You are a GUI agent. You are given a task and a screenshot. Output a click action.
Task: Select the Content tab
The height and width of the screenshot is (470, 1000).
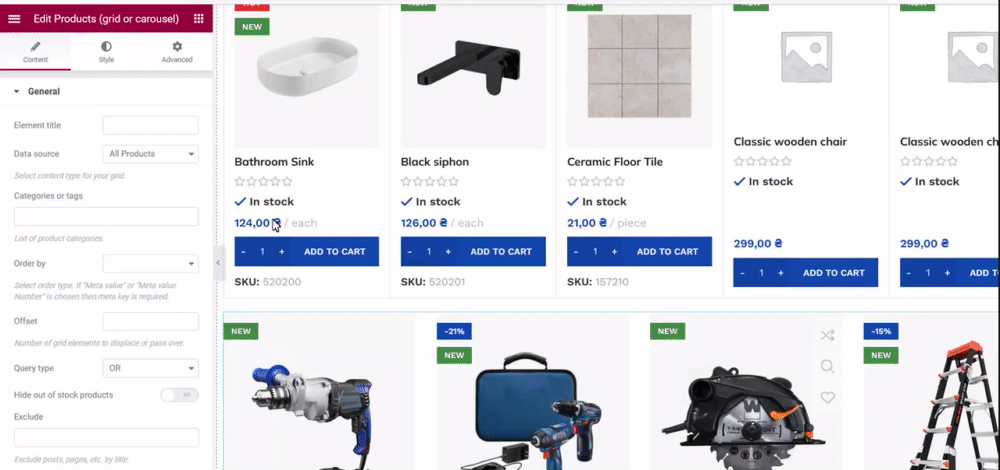click(35, 52)
